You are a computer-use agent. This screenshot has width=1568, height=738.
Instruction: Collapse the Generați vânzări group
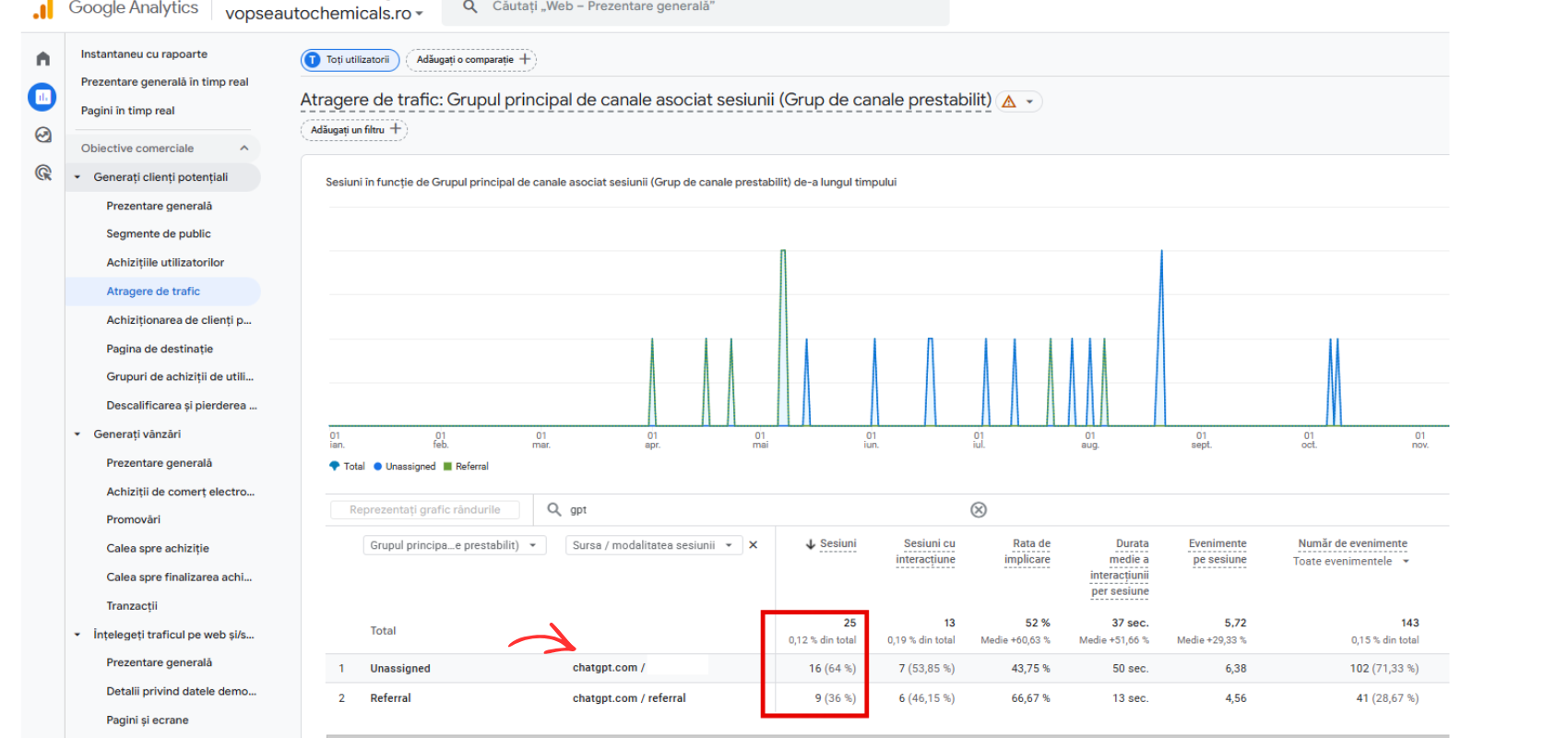77,434
